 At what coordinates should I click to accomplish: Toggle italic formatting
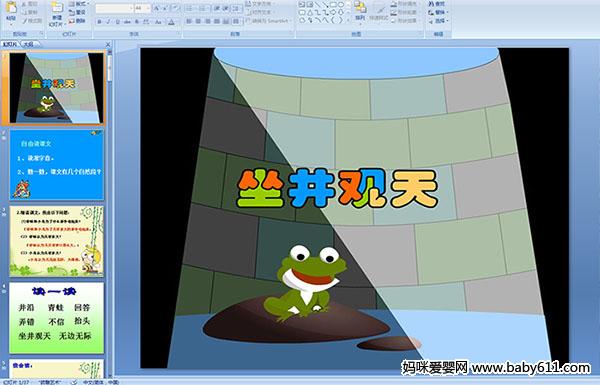(108, 22)
